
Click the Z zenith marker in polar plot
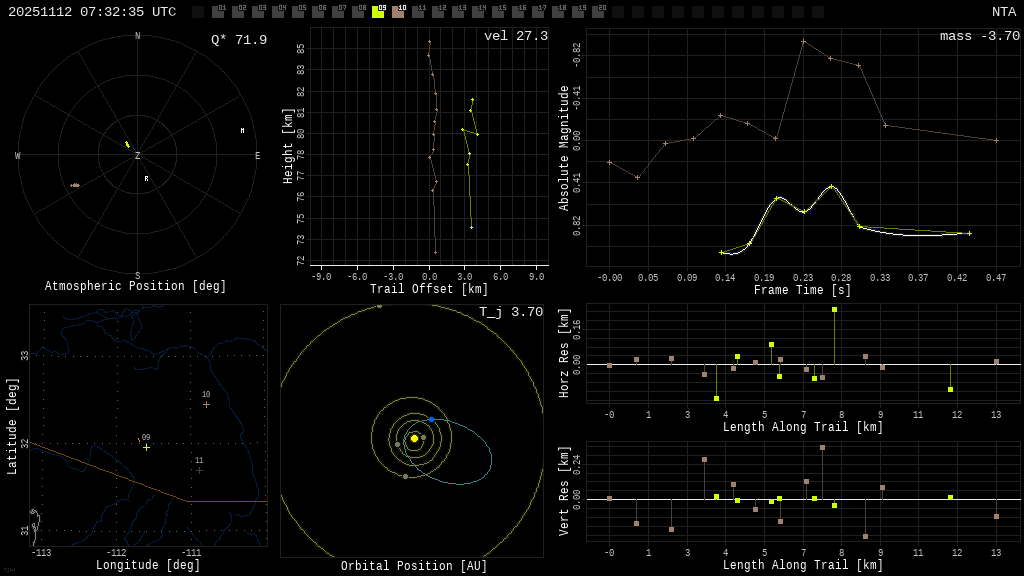point(138,156)
